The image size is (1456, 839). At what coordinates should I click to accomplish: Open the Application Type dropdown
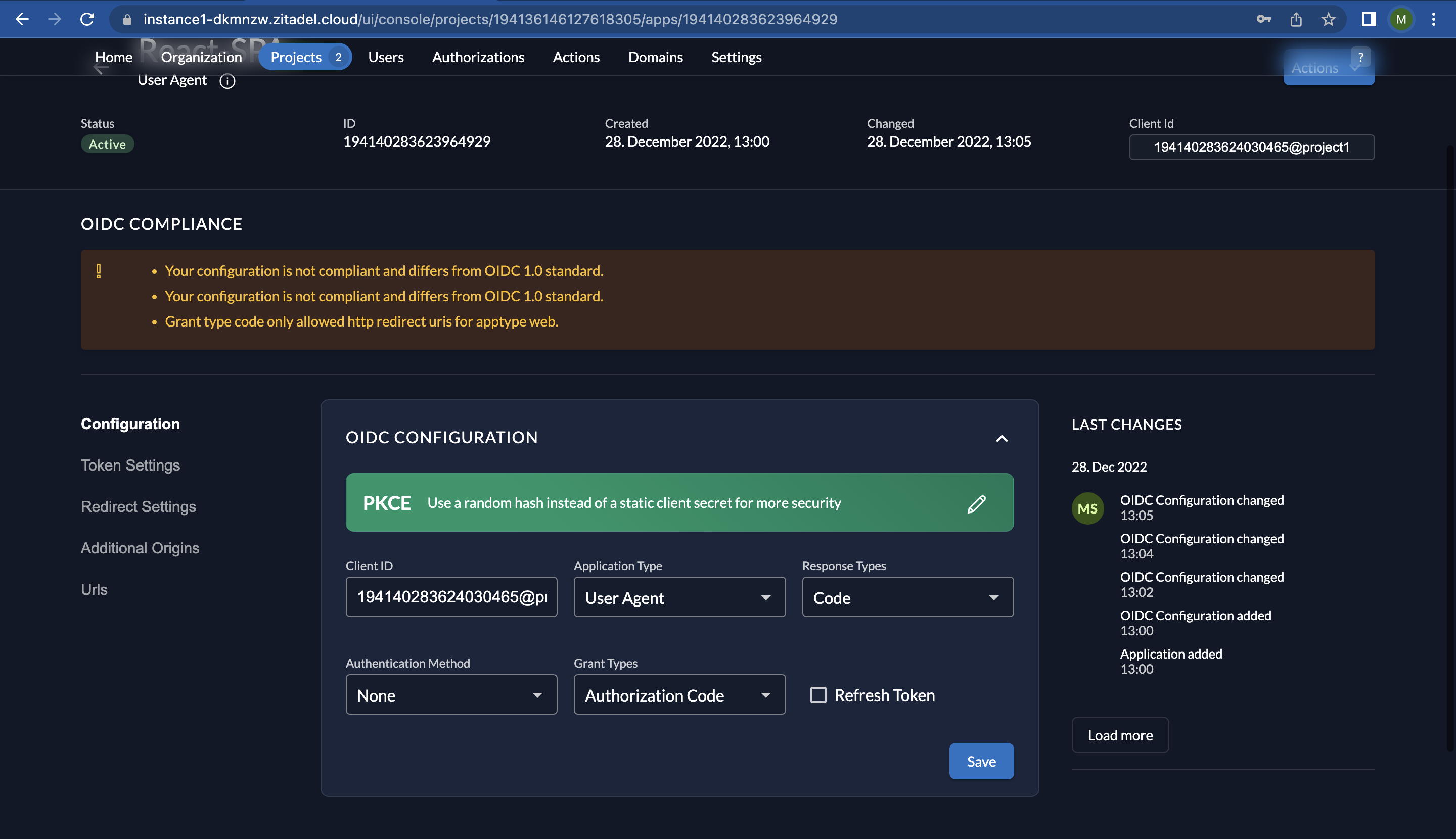click(679, 597)
